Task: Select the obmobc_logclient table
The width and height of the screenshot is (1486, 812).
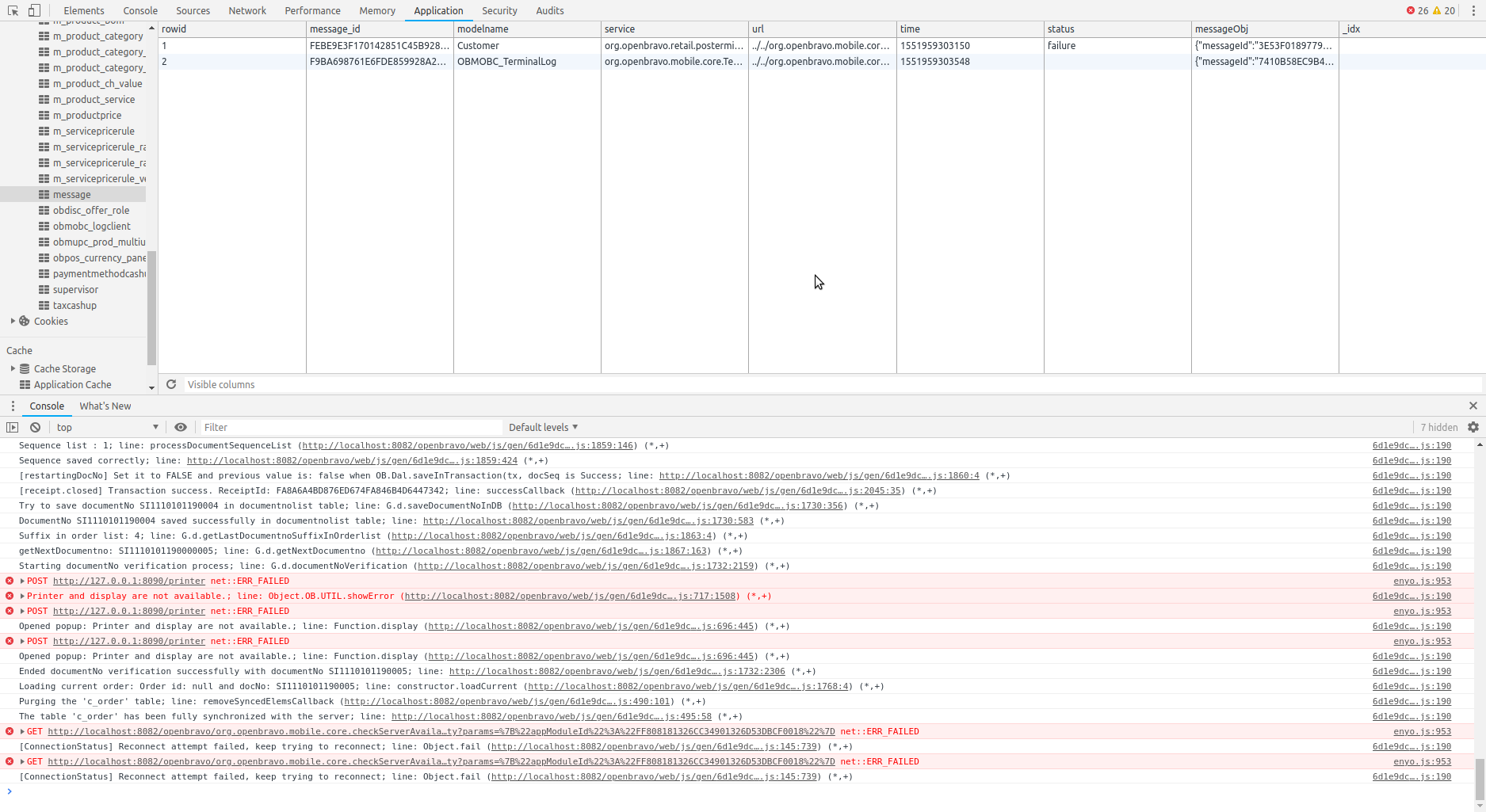Action: [x=91, y=226]
